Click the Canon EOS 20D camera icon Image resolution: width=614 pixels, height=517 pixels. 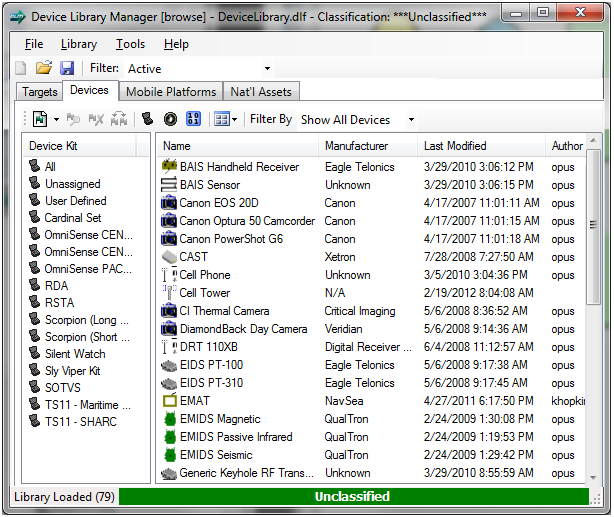pyautogui.click(x=169, y=202)
